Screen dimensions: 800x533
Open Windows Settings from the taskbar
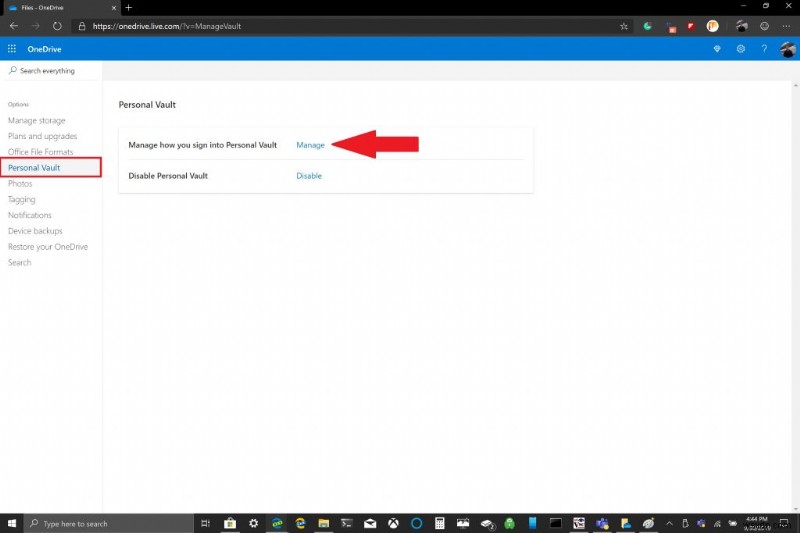[x=254, y=523]
